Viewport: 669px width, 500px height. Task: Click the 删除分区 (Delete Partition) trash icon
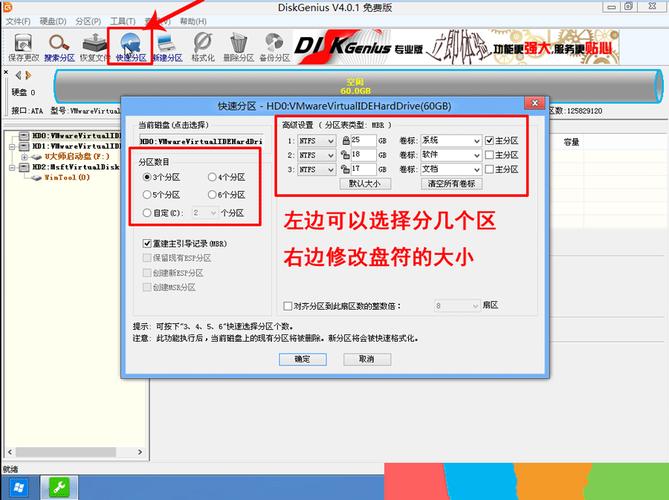click(x=239, y=45)
